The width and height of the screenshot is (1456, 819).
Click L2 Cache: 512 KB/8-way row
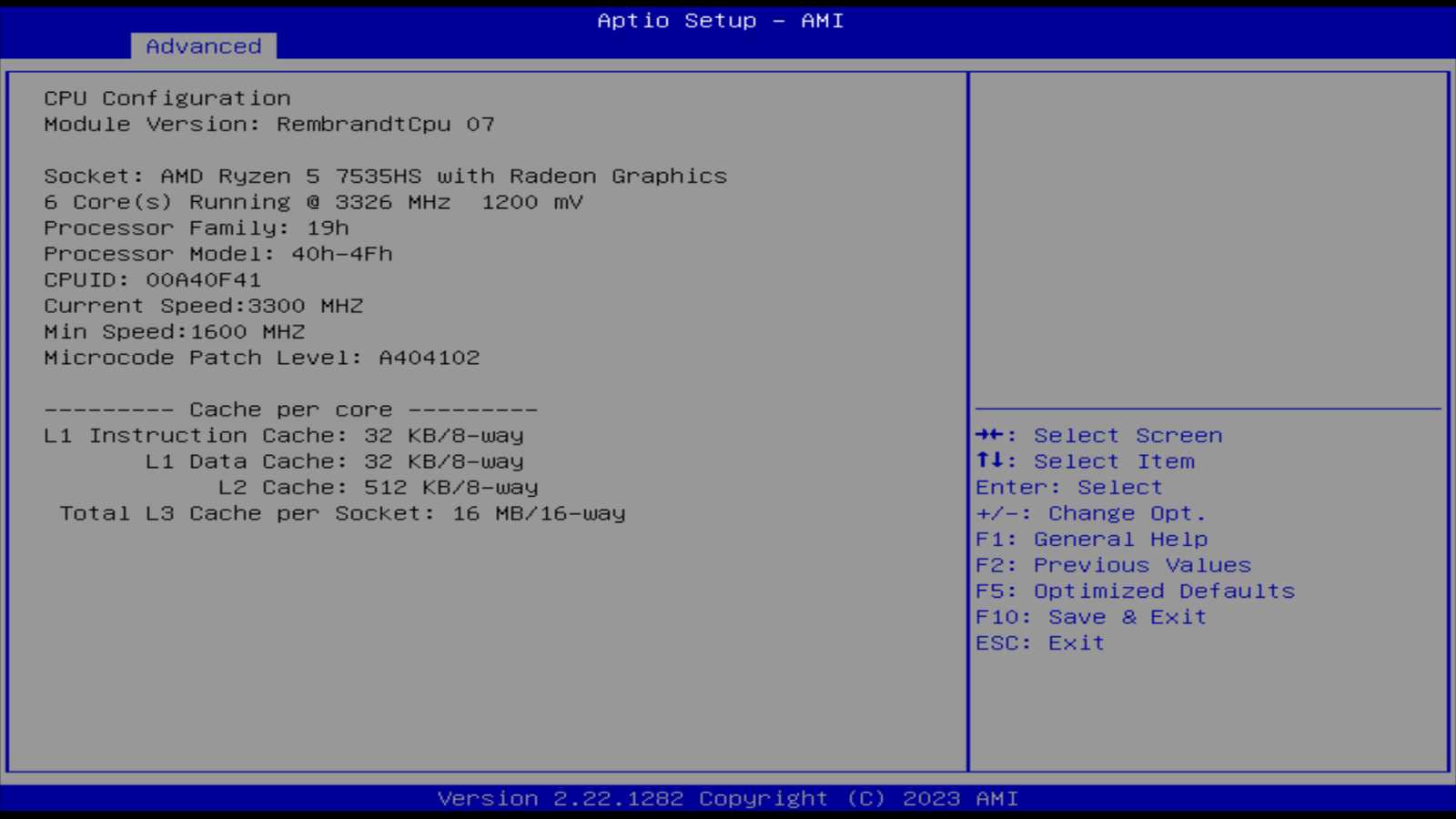(x=379, y=488)
